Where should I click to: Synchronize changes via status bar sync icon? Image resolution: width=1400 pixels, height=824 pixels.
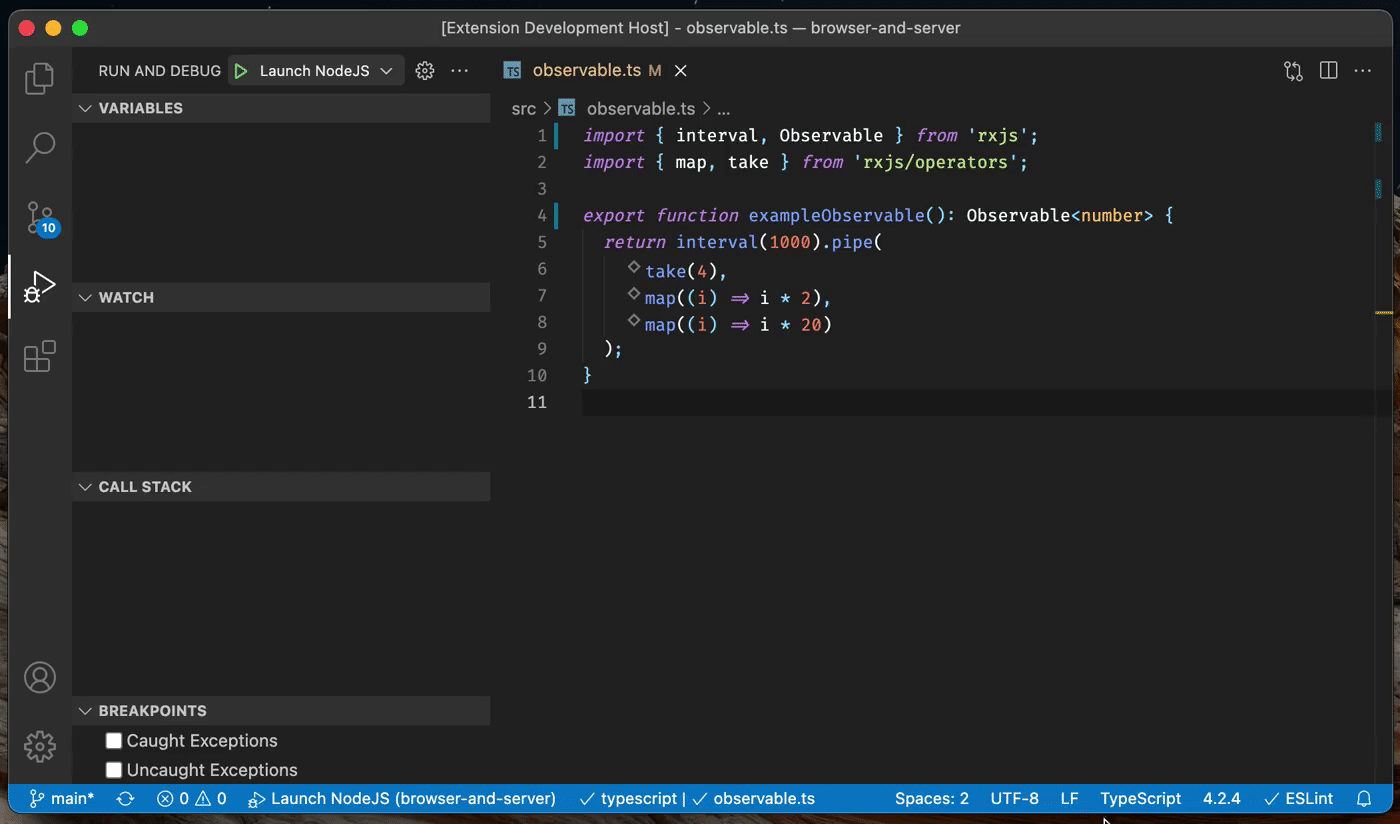[x=126, y=798]
